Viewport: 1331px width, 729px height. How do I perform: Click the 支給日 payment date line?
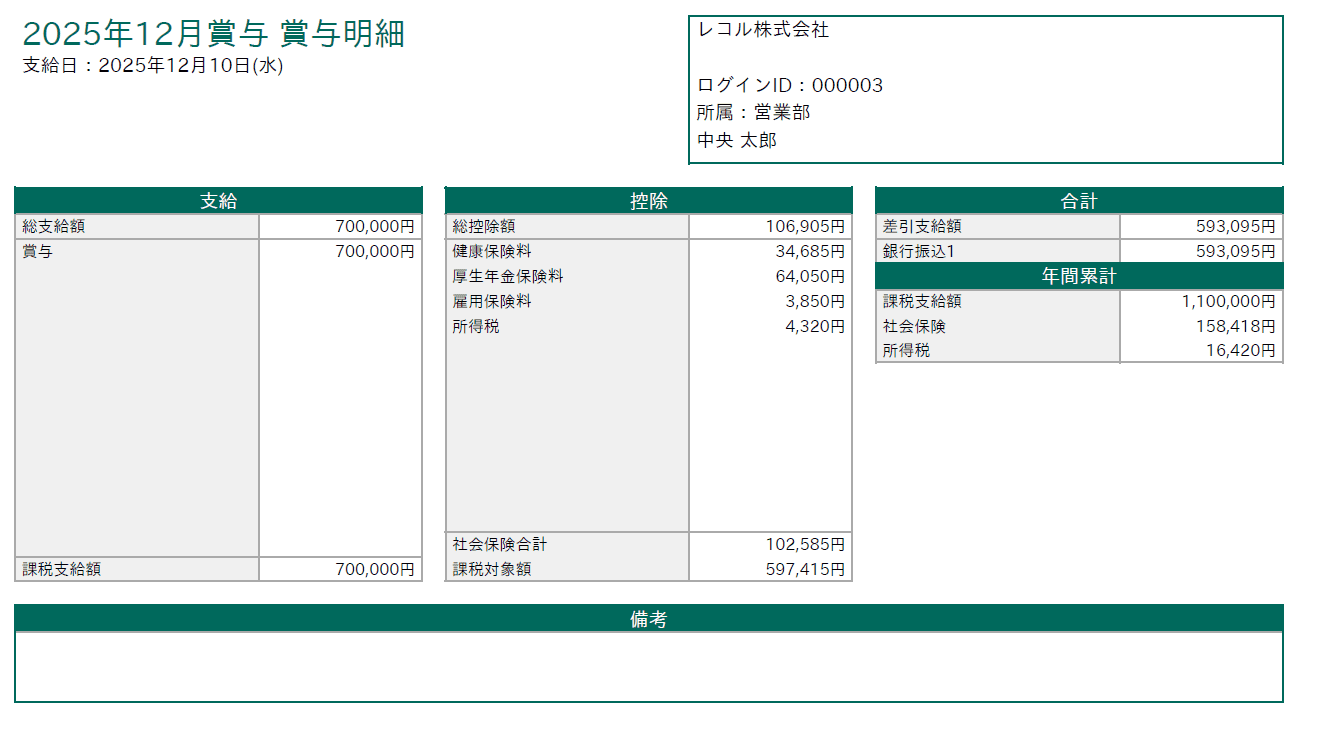153,66
